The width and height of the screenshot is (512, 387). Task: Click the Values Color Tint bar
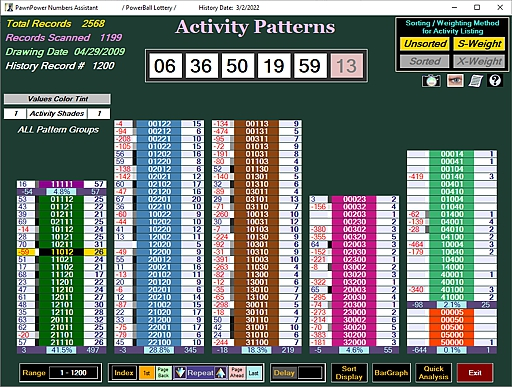57,99
